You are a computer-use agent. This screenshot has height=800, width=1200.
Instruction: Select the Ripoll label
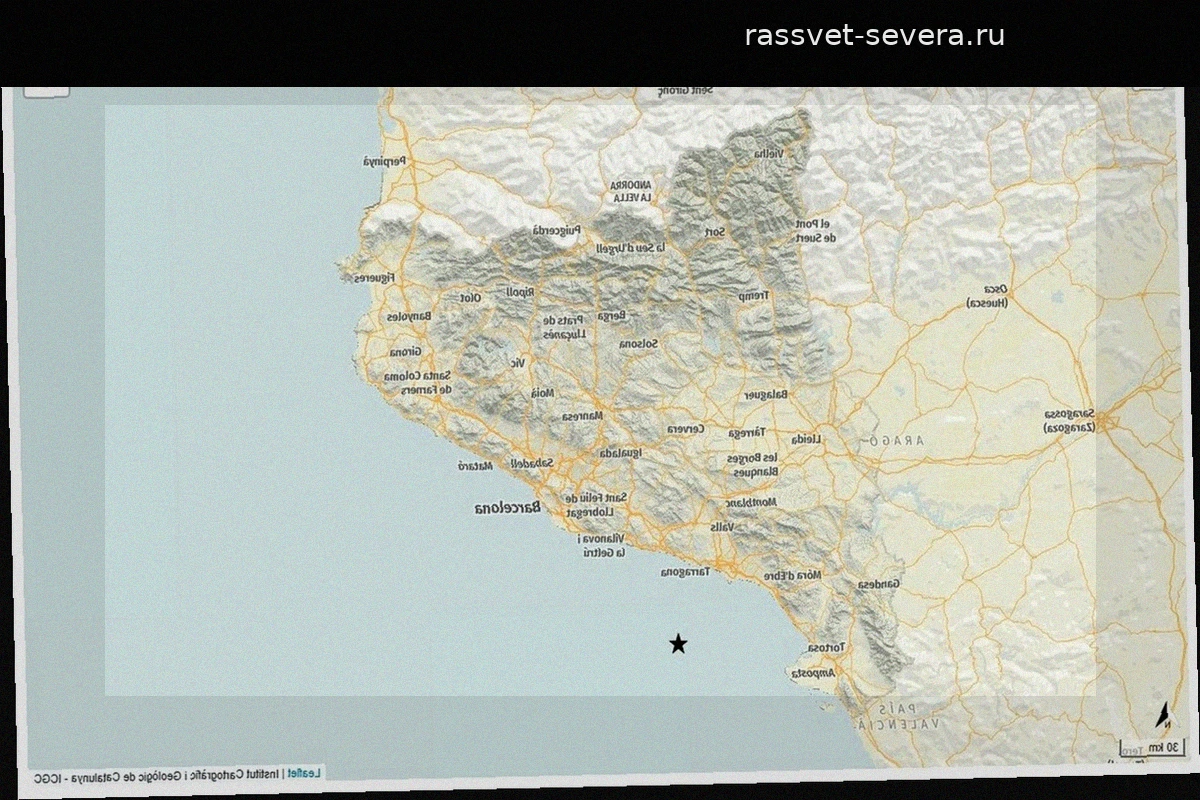(521, 292)
